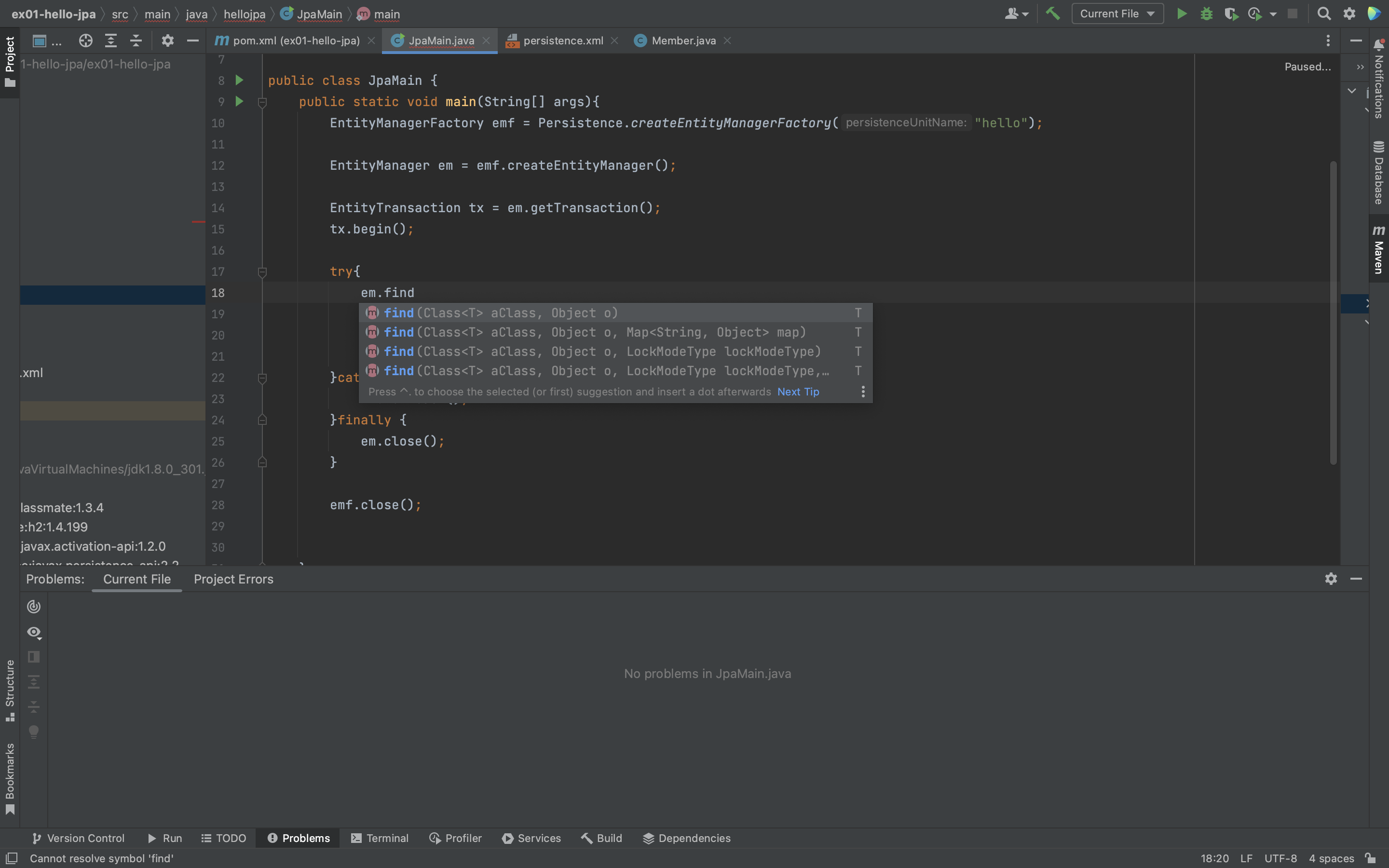Hide the Project panel with minus icon
Screen dimensions: 1389x868
pyautogui.click(x=193, y=41)
